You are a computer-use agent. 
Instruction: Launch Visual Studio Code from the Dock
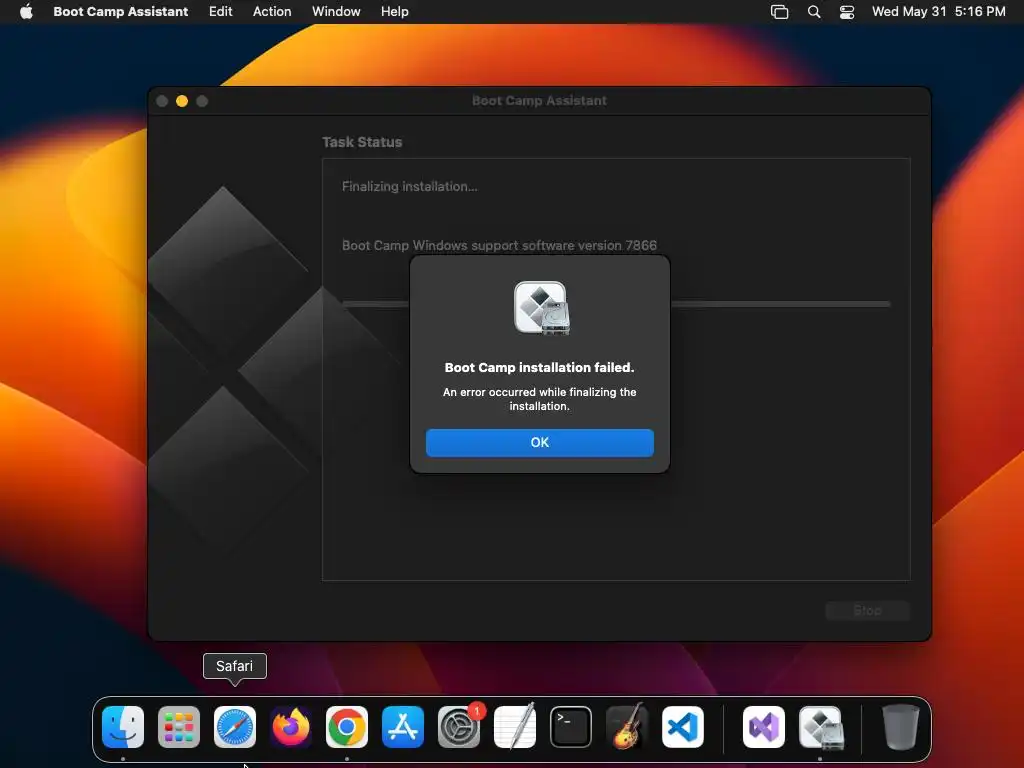[x=682, y=726]
